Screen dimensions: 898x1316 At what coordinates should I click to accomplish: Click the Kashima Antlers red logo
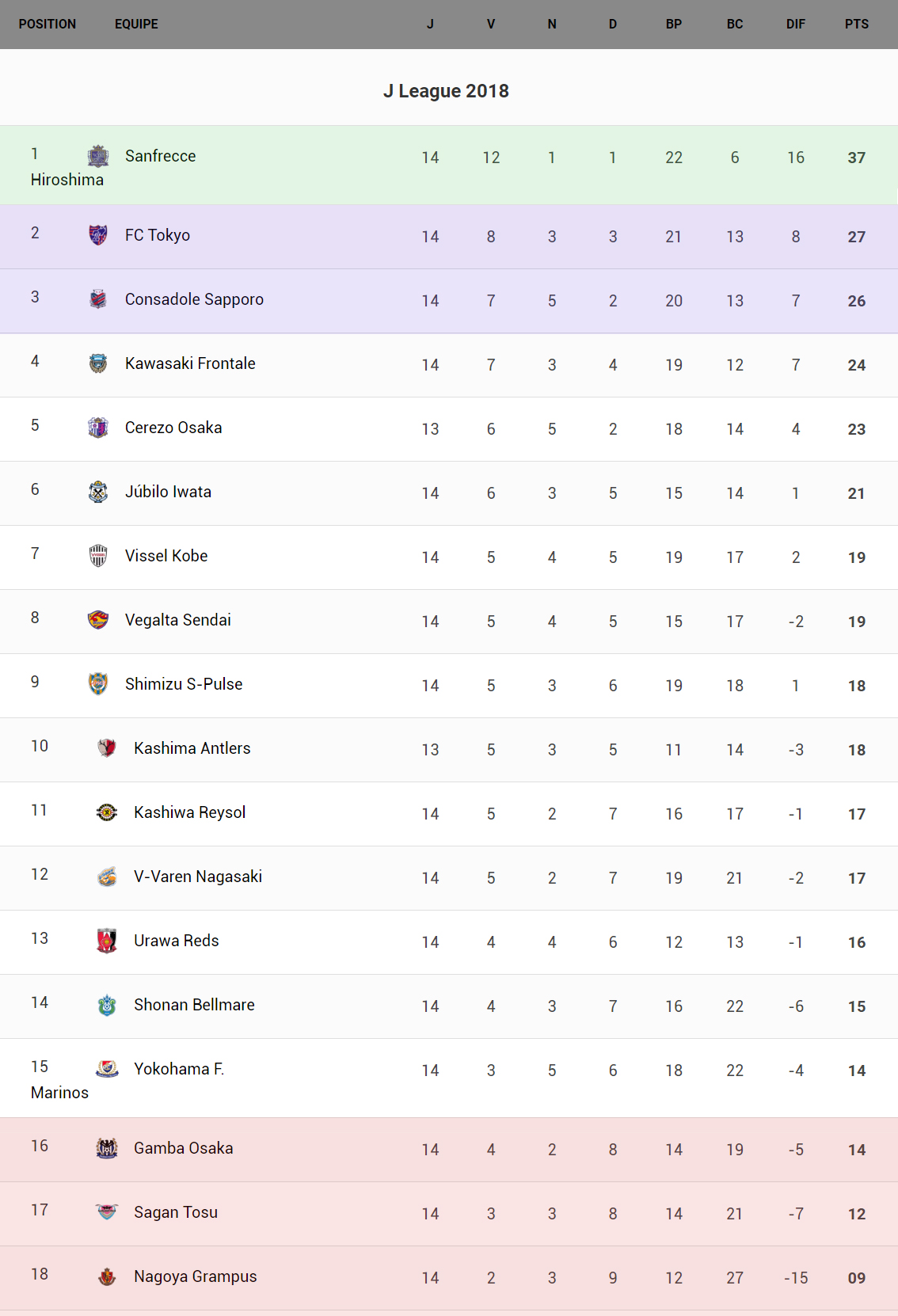pos(107,748)
